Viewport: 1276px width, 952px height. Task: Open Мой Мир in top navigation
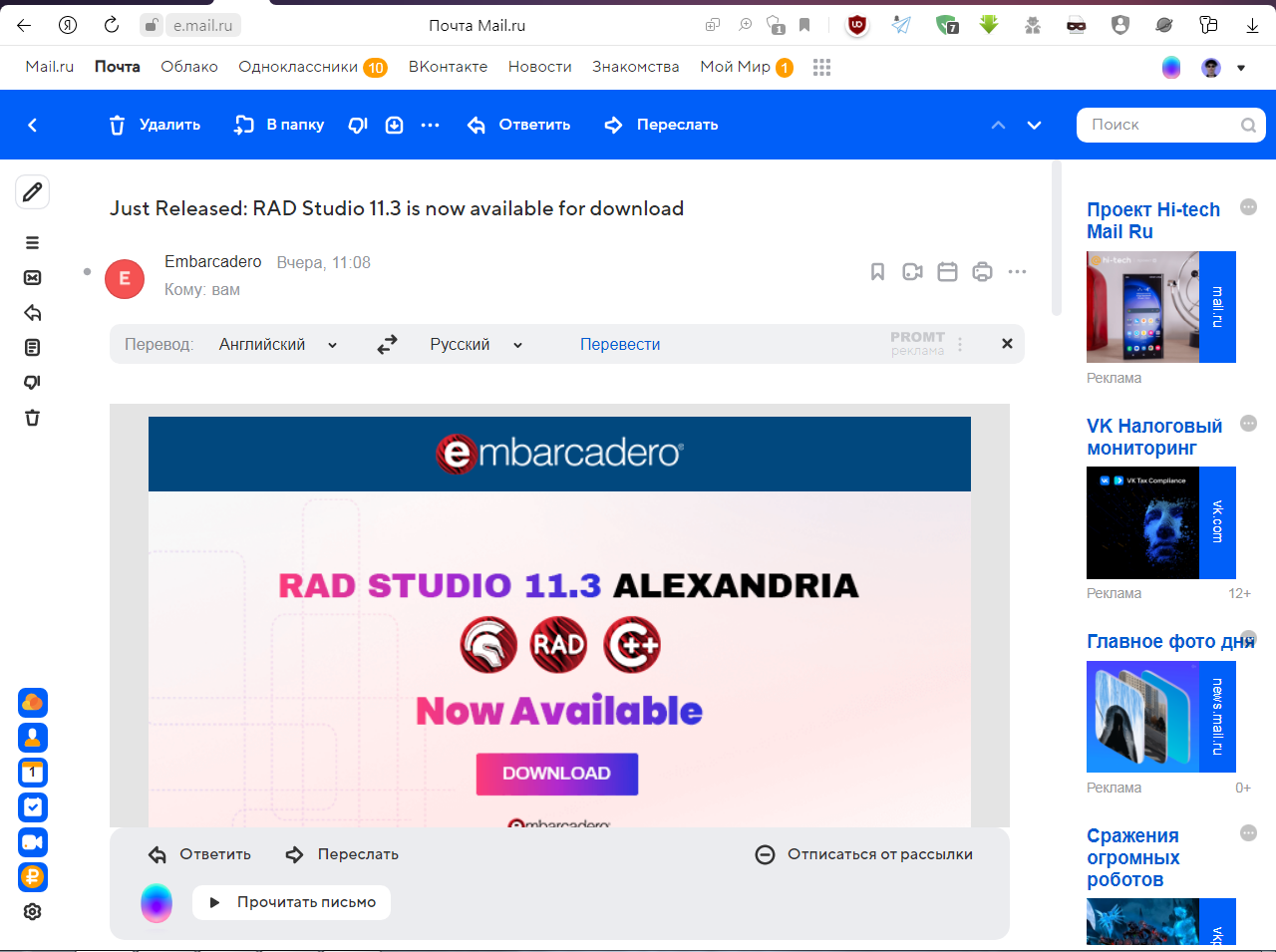pos(747,67)
